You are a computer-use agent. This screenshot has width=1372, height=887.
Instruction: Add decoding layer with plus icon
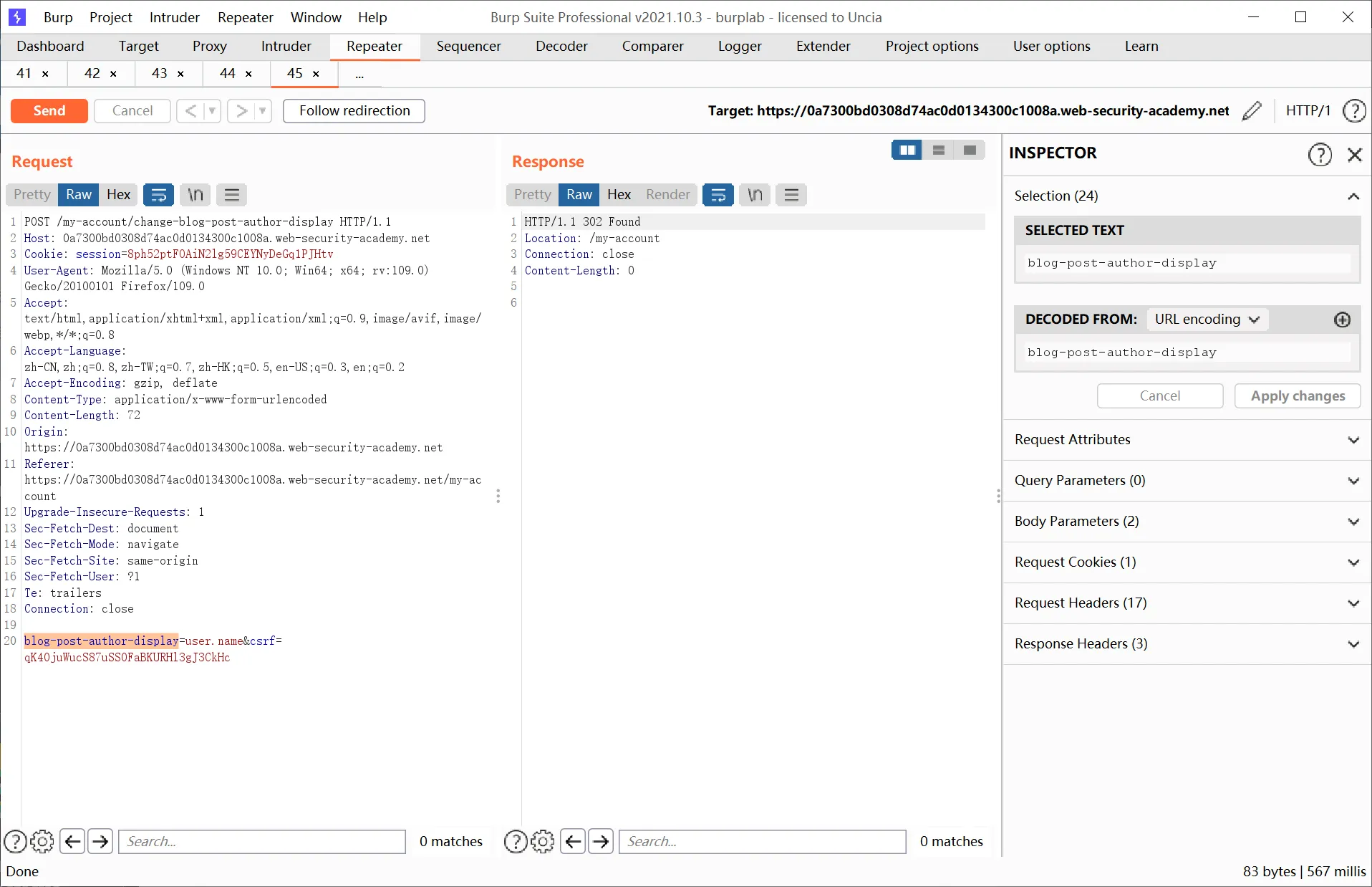point(1342,320)
